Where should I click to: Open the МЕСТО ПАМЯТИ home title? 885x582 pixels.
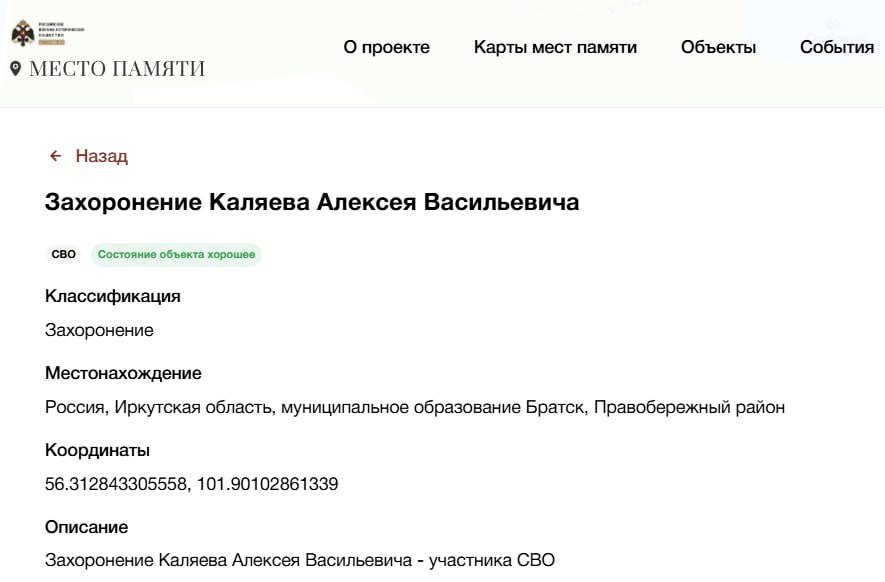coord(117,69)
